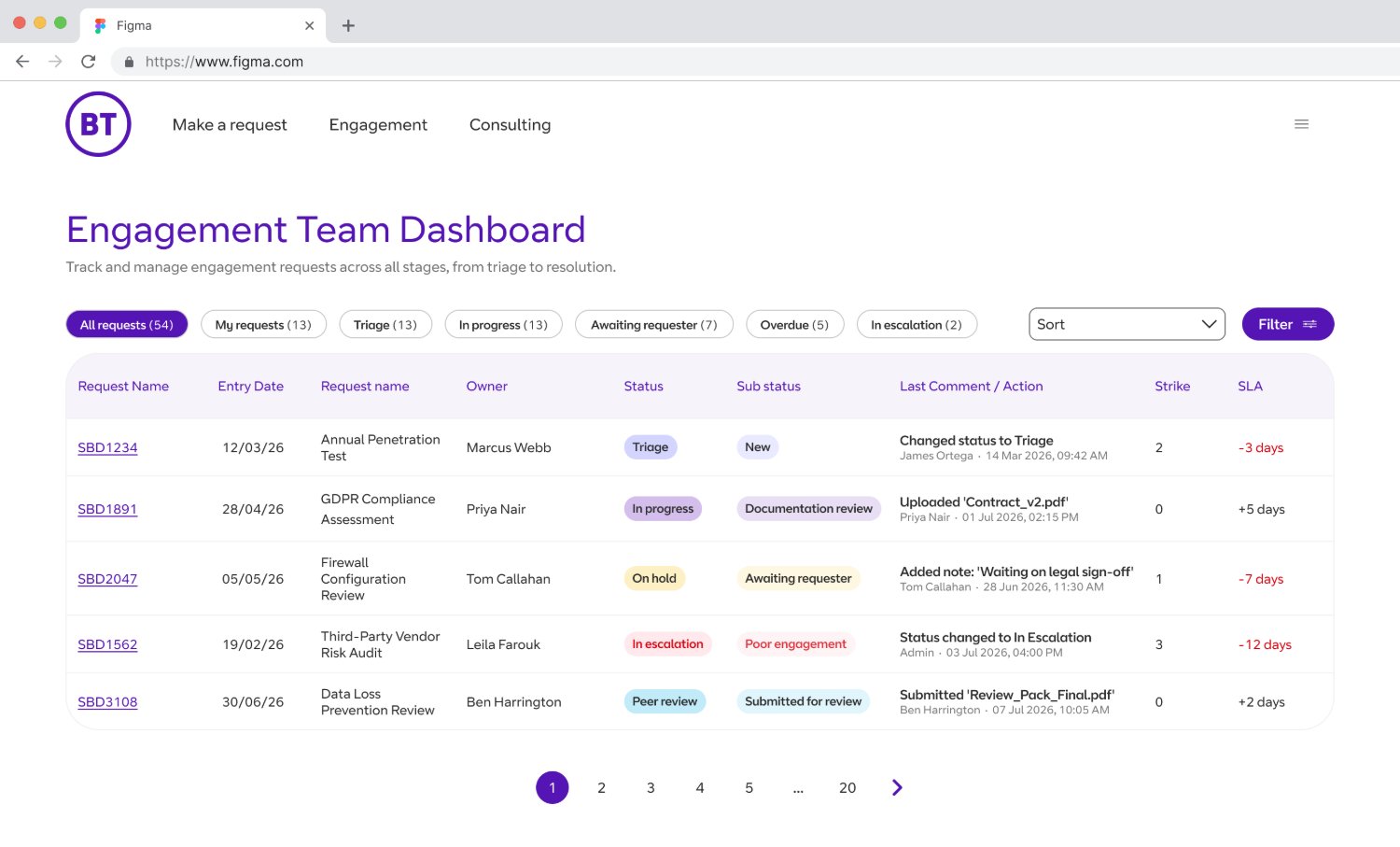Click the browser back arrow
Screen dimensions: 1400x847
click(x=22, y=62)
